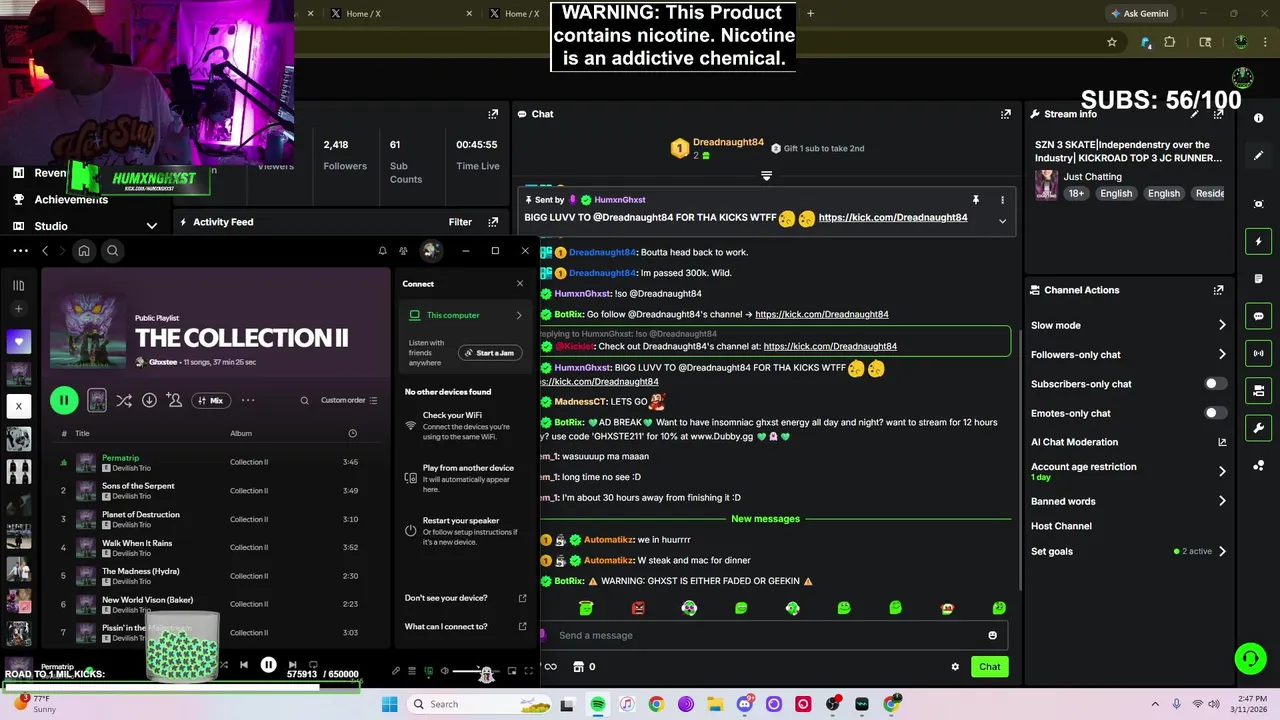Bookmark this page with the star icon

tap(1111, 42)
